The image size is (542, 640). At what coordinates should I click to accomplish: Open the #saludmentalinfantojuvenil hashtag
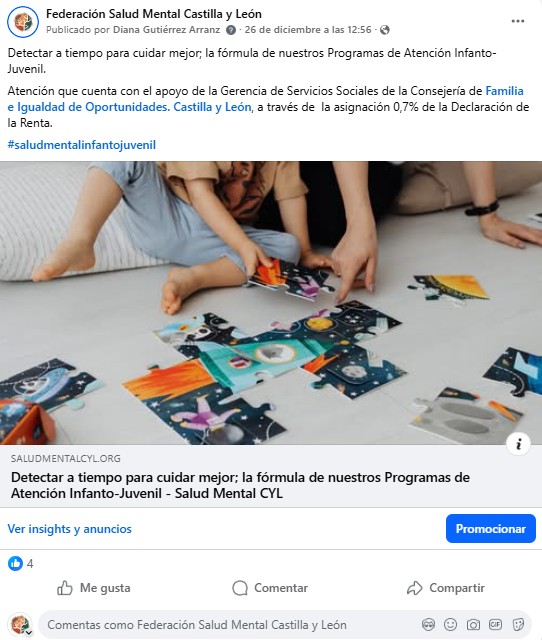[82, 145]
